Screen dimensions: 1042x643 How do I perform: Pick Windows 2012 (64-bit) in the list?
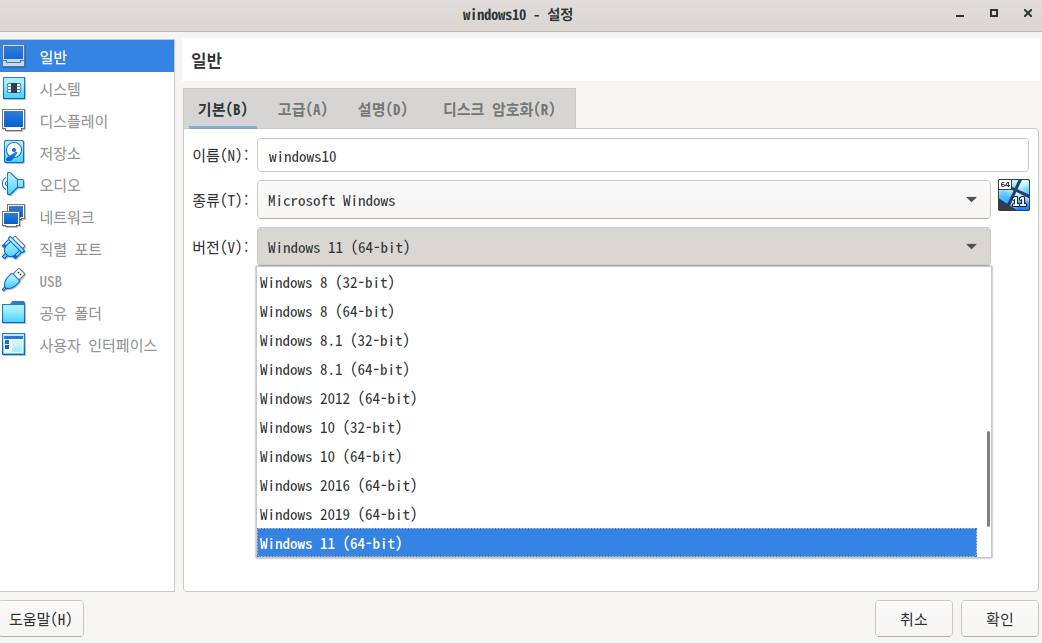point(617,399)
